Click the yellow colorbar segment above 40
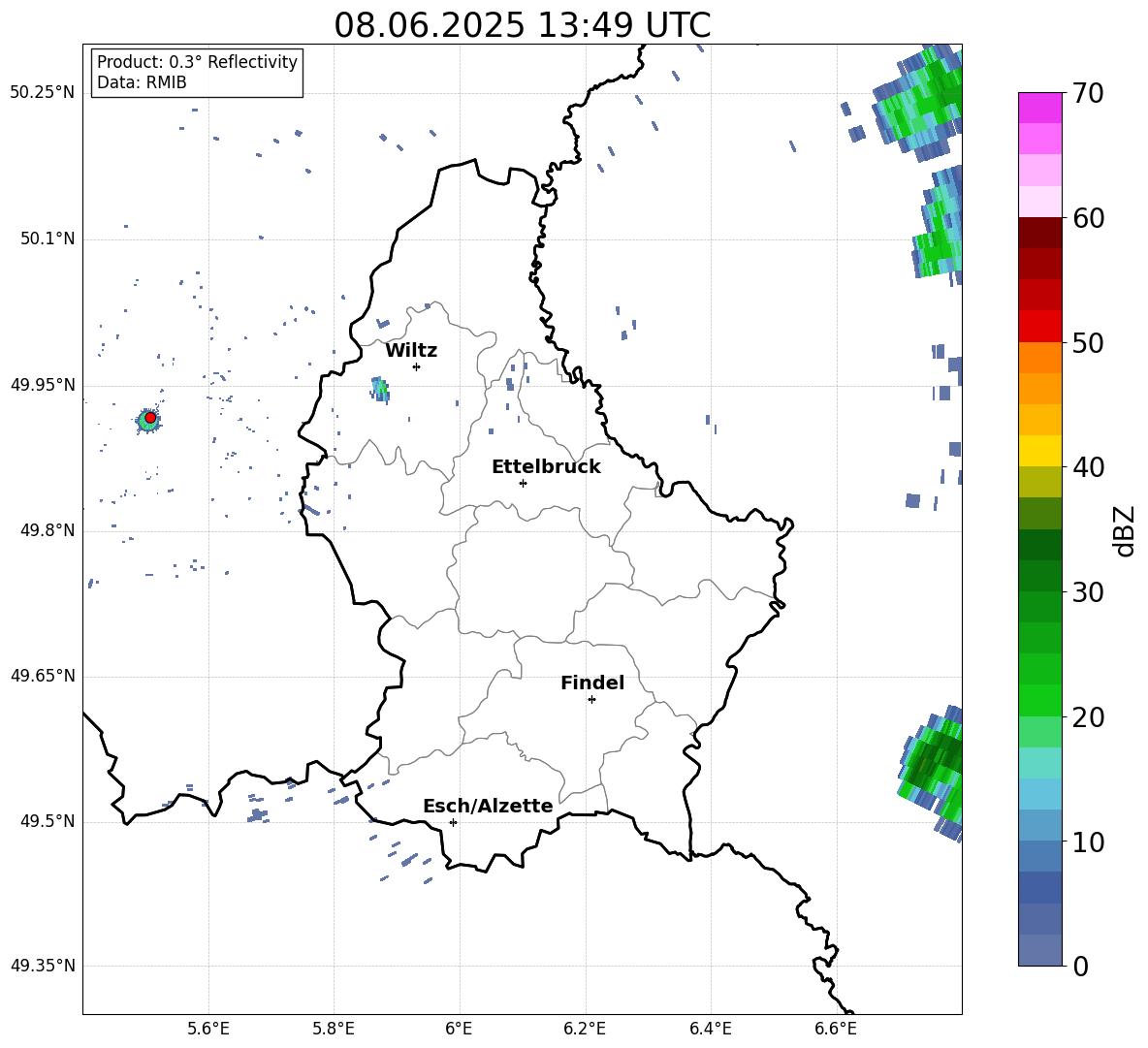This screenshot has height=1048, width=1148. click(x=1040, y=451)
